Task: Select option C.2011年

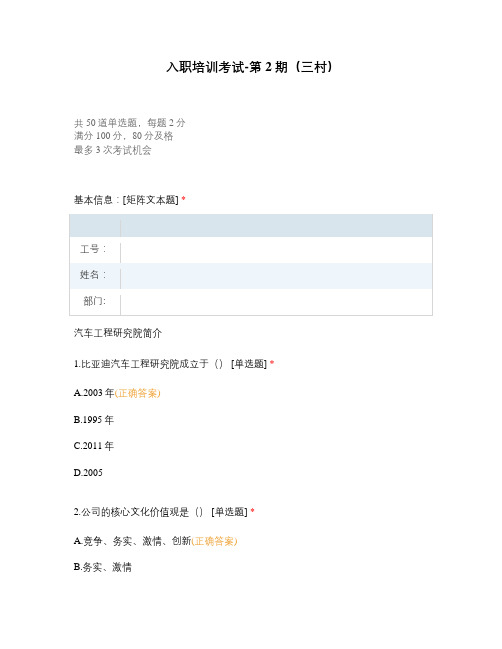Action: pos(94,446)
